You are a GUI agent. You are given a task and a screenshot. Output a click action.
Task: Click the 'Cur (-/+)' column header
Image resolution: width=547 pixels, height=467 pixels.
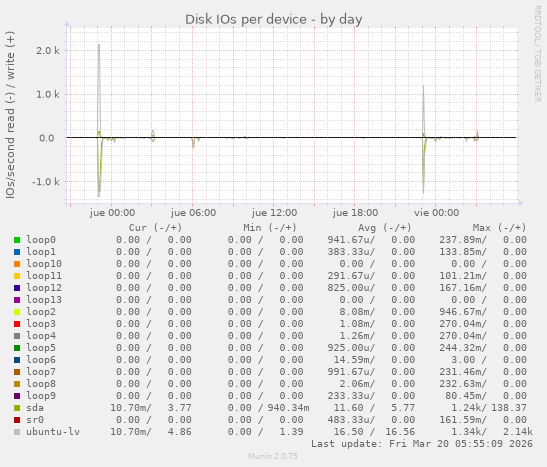(156, 228)
